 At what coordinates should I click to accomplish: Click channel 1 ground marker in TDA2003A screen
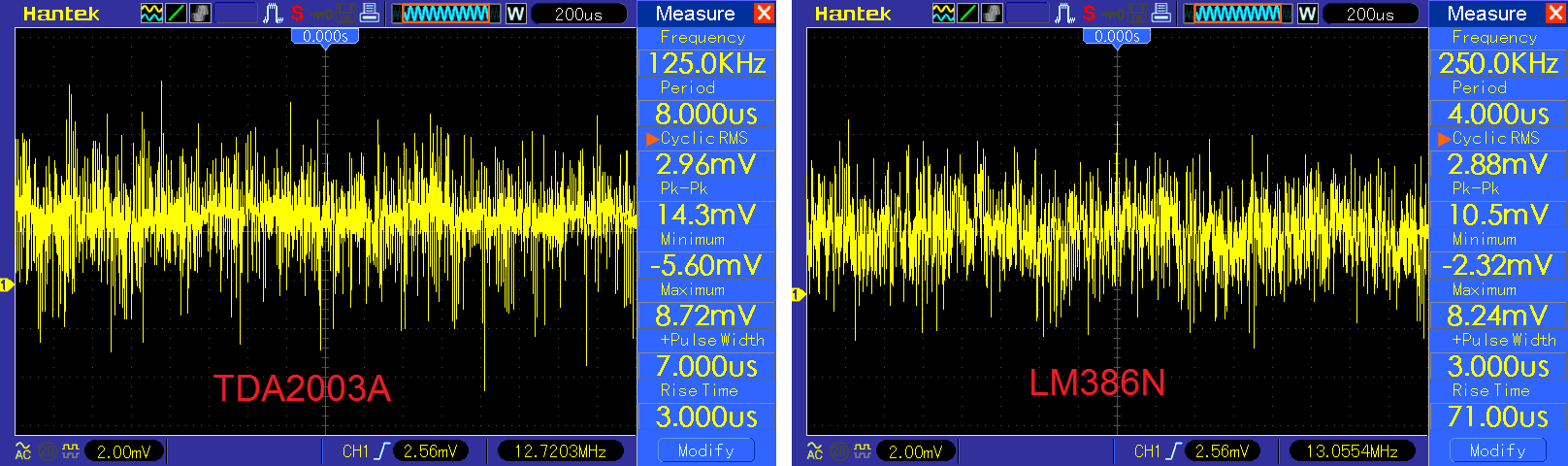[6, 284]
